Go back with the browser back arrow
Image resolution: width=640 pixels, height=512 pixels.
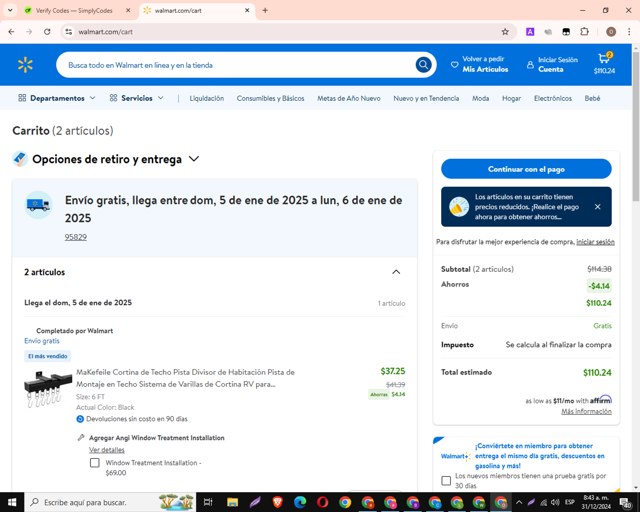coord(11,32)
